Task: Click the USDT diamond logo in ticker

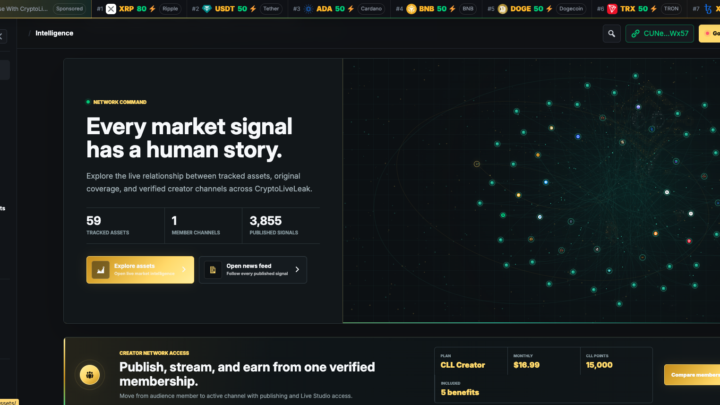Action: point(207,9)
